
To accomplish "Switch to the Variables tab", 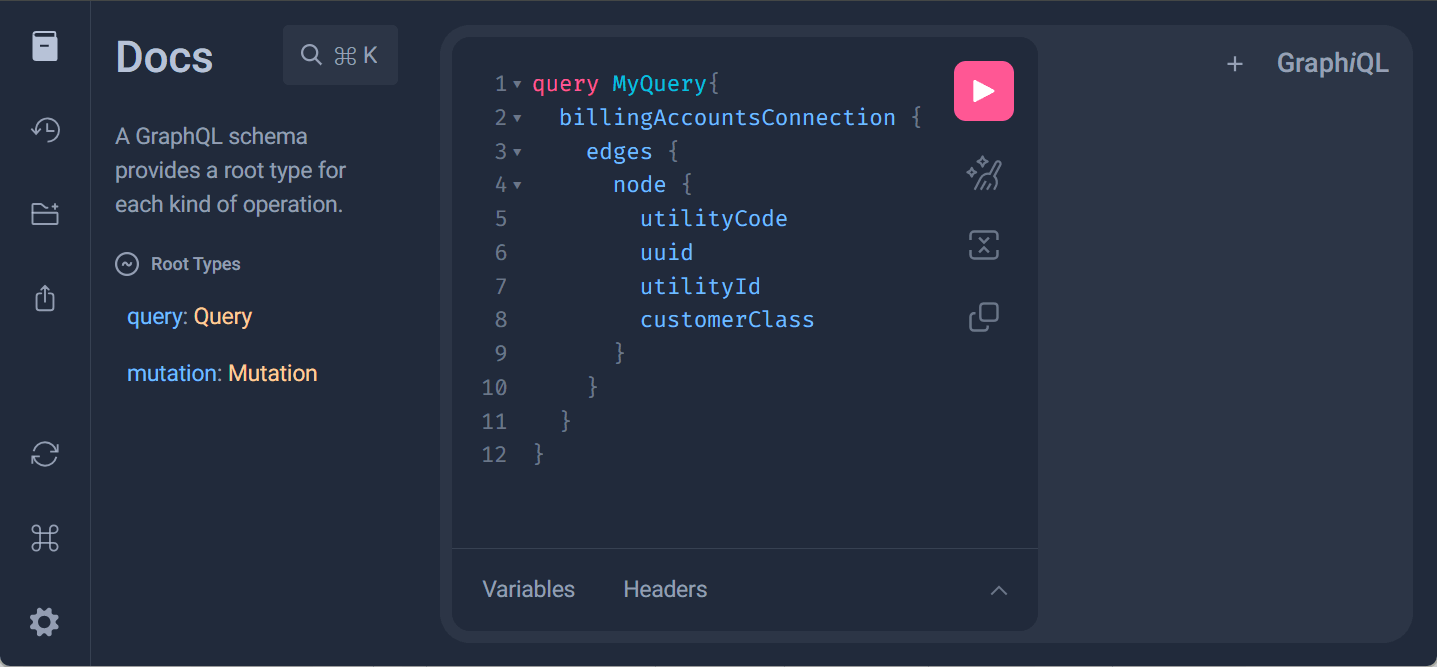I will click(x=528, y=589).
